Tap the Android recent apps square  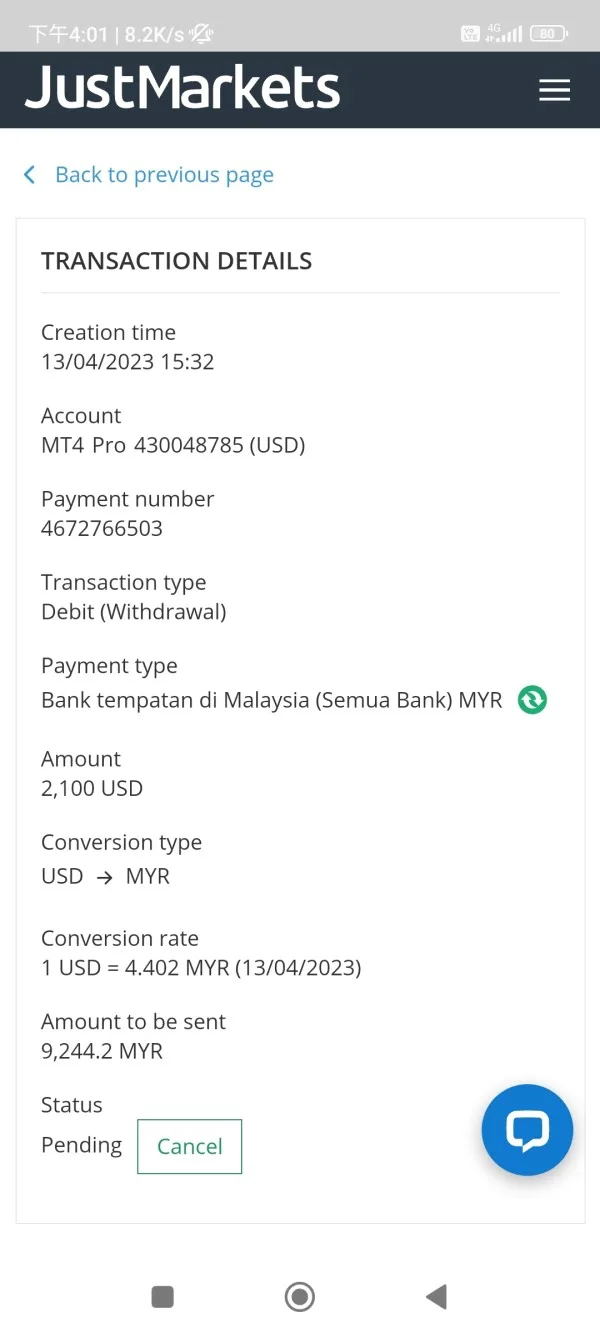(162, 1297)
